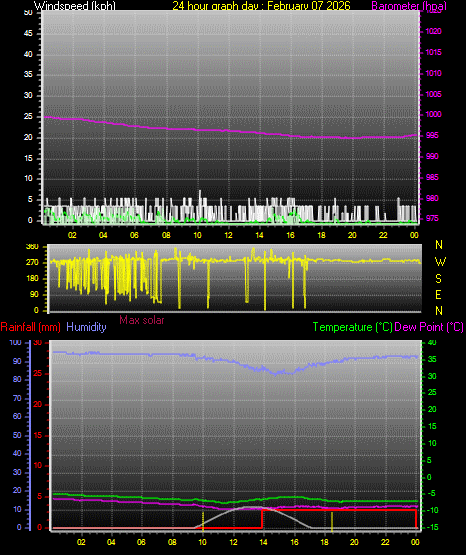466x555 pixels.
Task: Click the "N" compass label beside the 360 value
Action: coord(439,245)
